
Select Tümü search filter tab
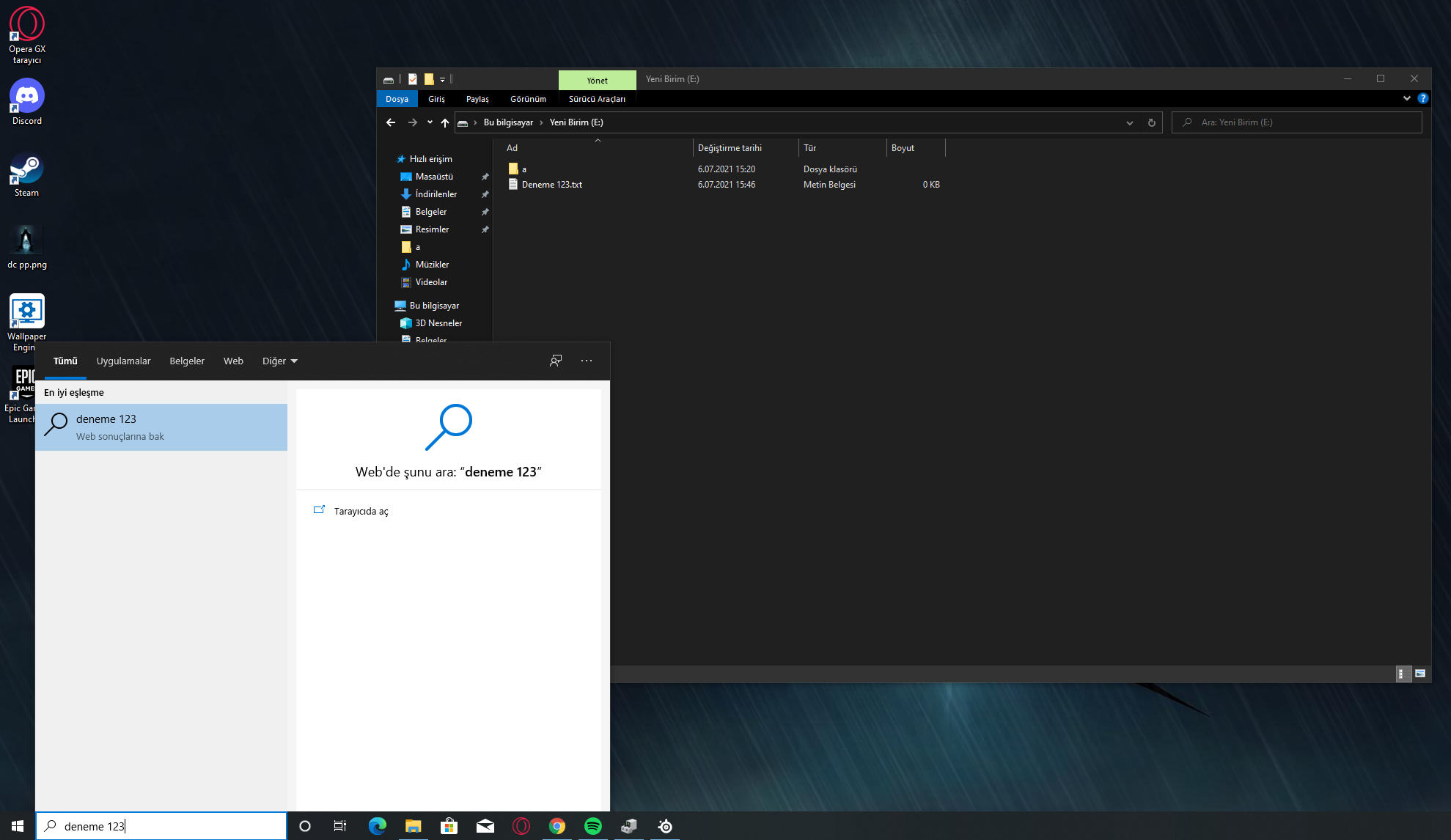(65, 361)
